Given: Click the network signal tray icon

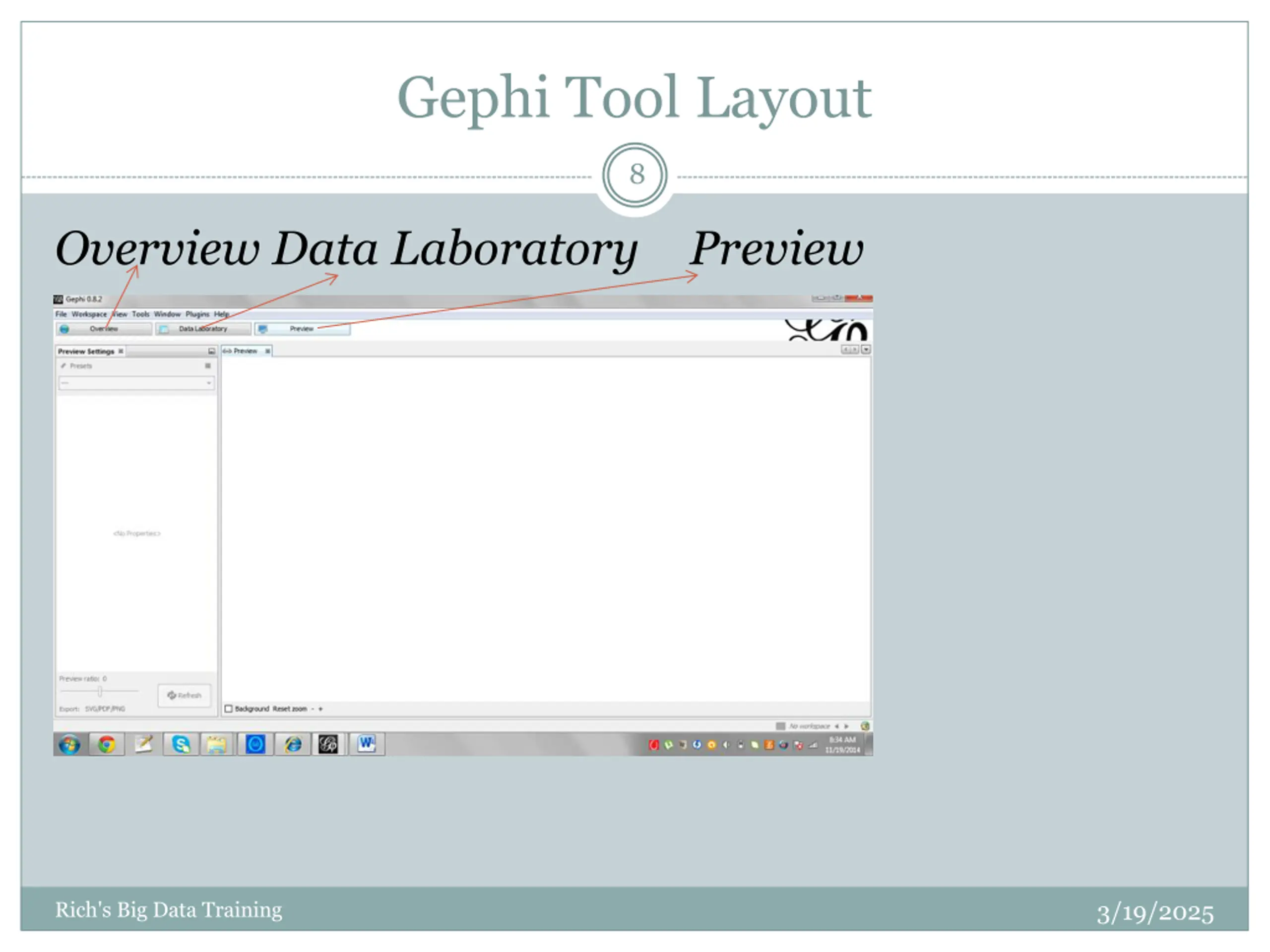Looking at the screenshot, I should (x=813, y=745).
